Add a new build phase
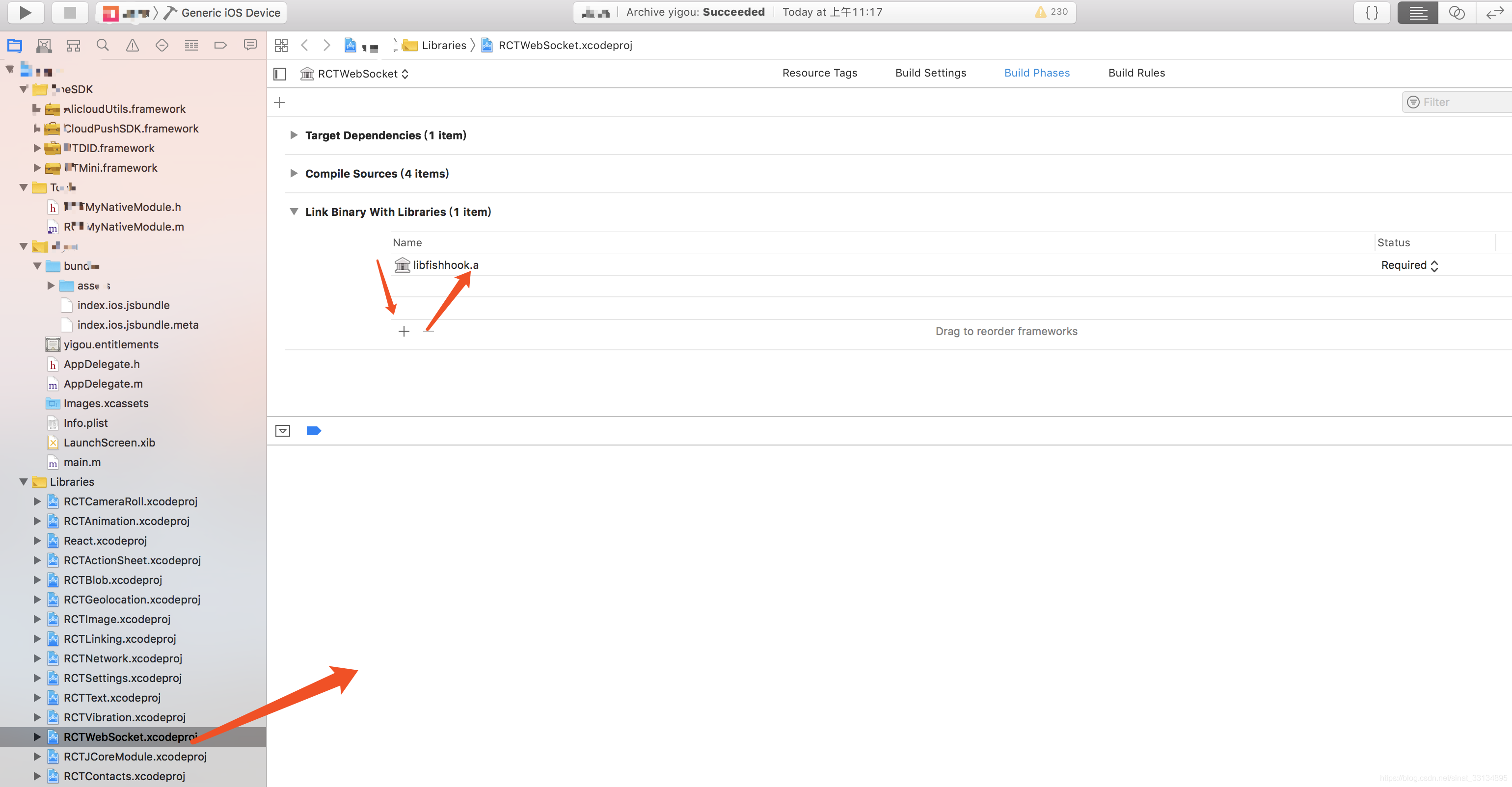The image size is (1512, 787). point(279,103)
